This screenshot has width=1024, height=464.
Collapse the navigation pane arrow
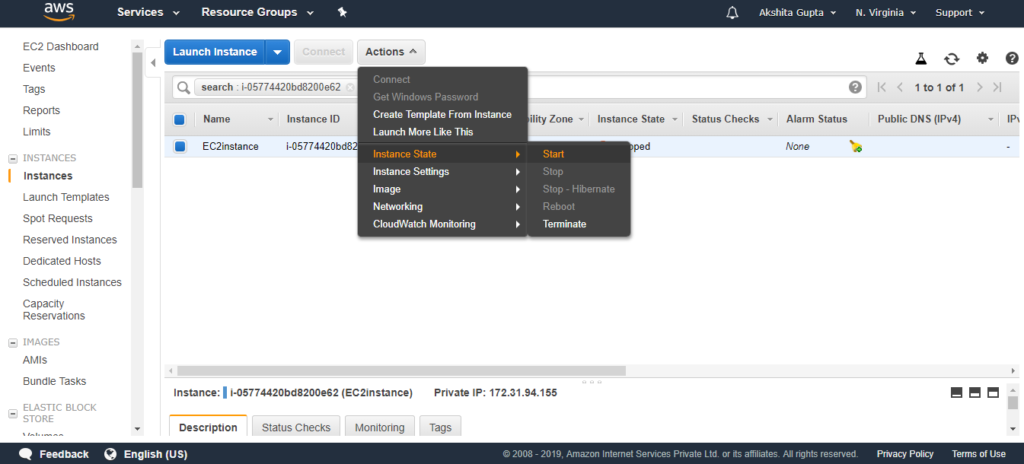click(152, 63)
